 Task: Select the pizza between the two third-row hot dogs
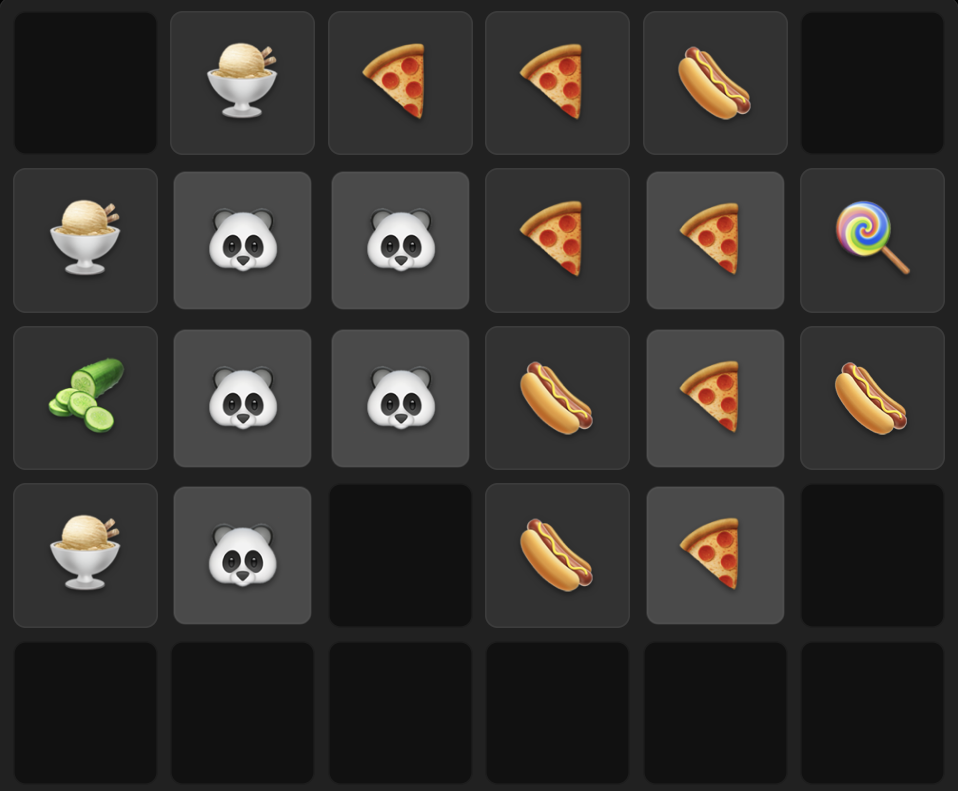pos(715,398)
